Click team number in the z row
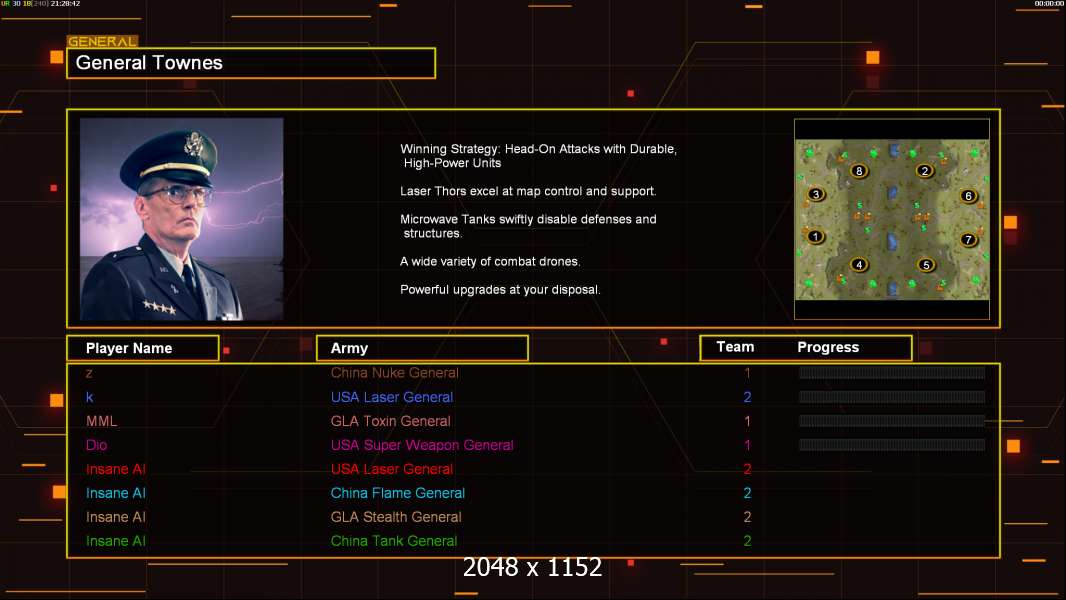1066x600 pixels. click(x=747, y=373)
